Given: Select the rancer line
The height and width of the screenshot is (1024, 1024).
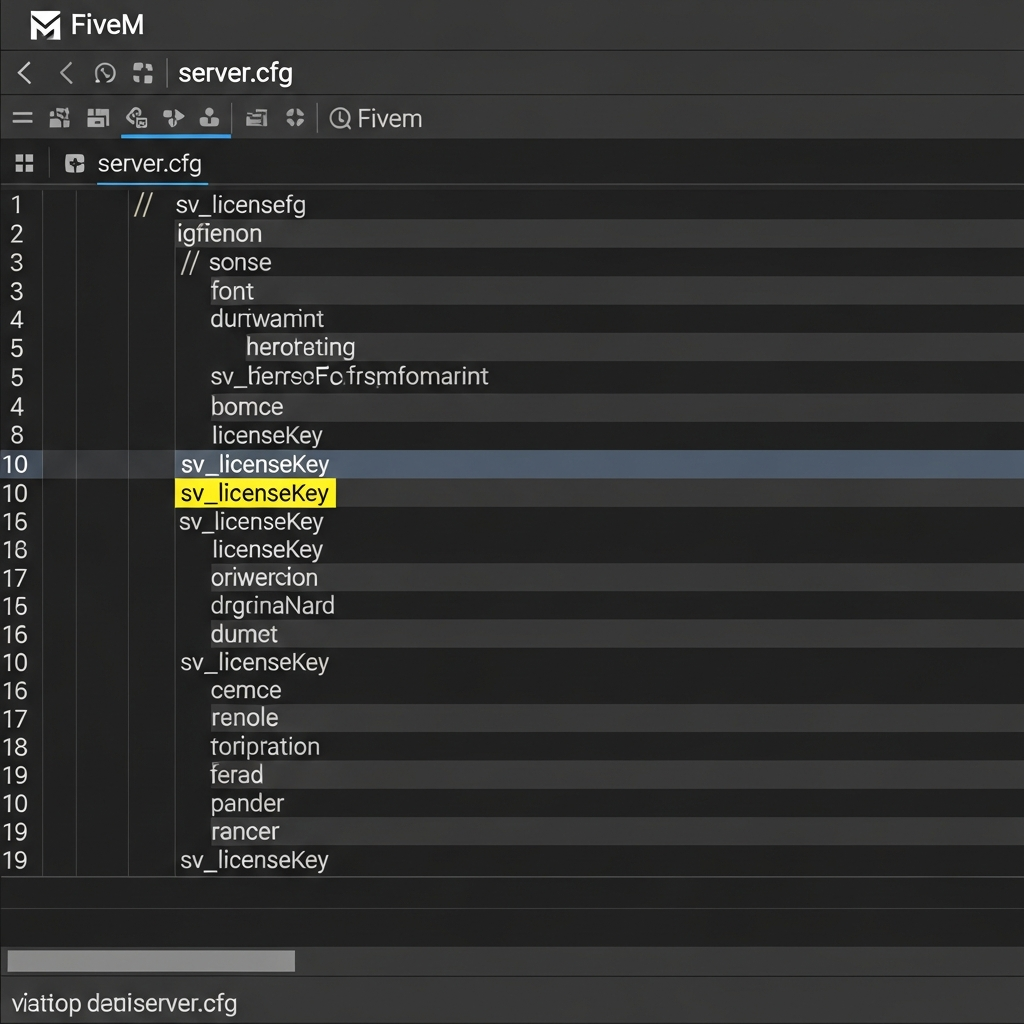Looking at the screenshot, I should click(245, 832).
